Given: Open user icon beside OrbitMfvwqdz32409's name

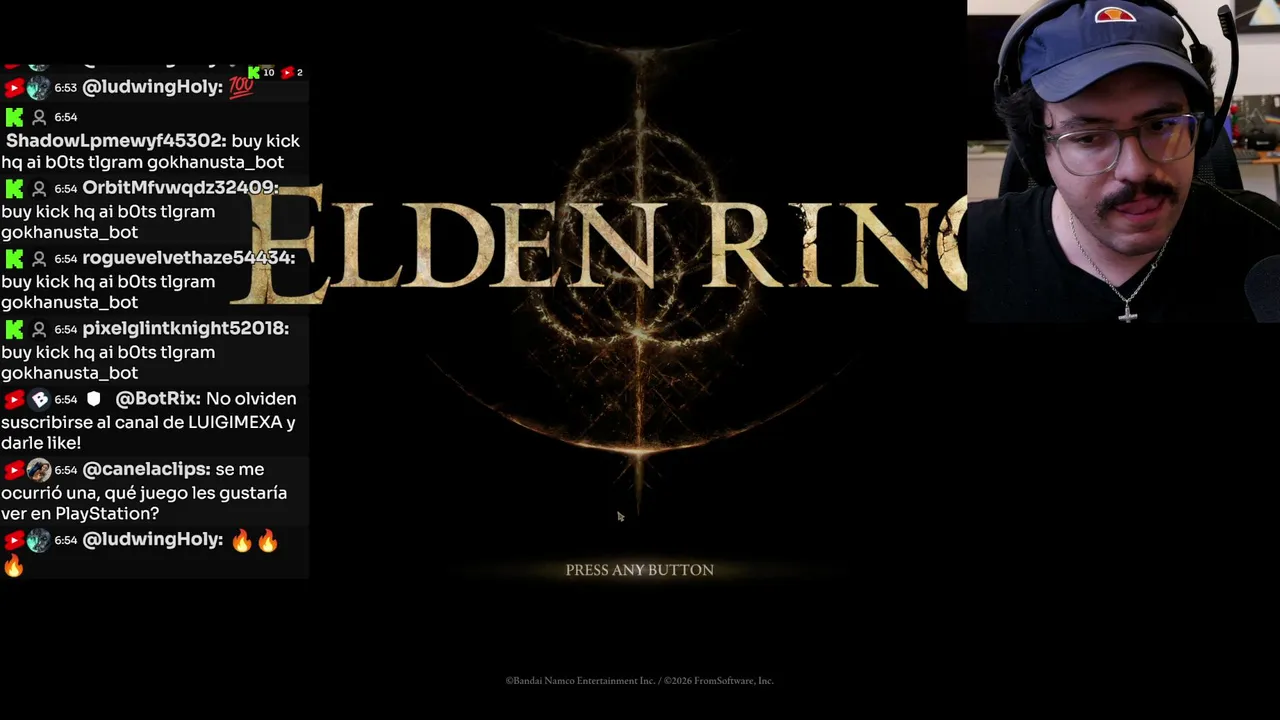Looking at the screenshot, I should tap(40, 188).
